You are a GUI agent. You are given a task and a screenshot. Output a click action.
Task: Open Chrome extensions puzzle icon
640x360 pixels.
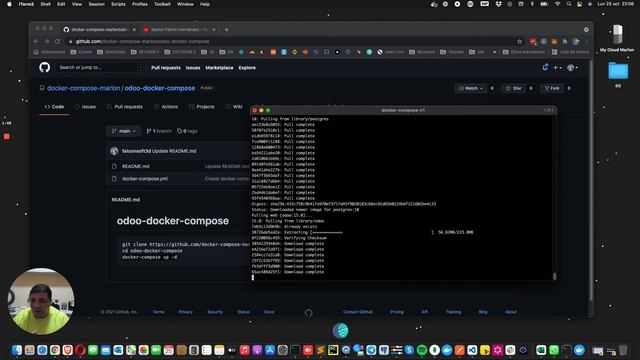tap(565, 41)
